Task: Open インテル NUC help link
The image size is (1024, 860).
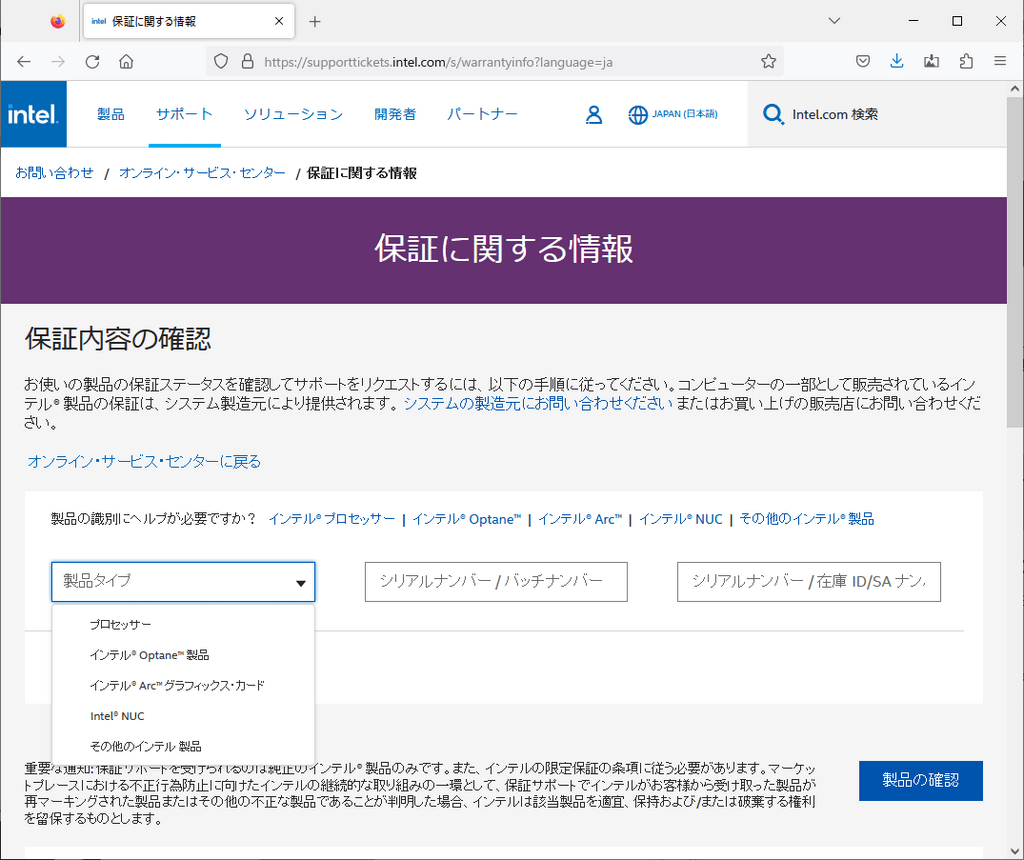Action: click(680, 519)
